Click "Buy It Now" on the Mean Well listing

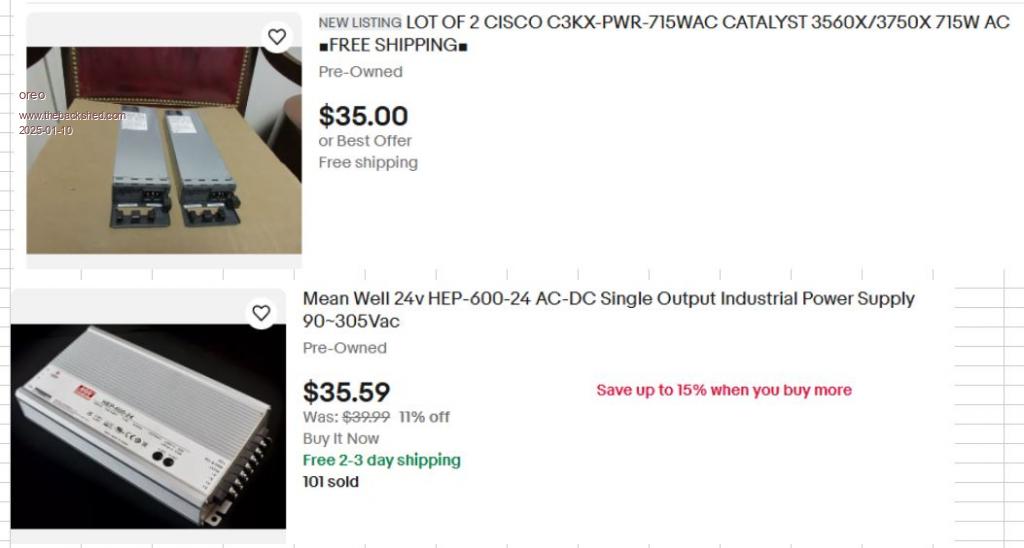pyautogui.click(x=341, y=438)
